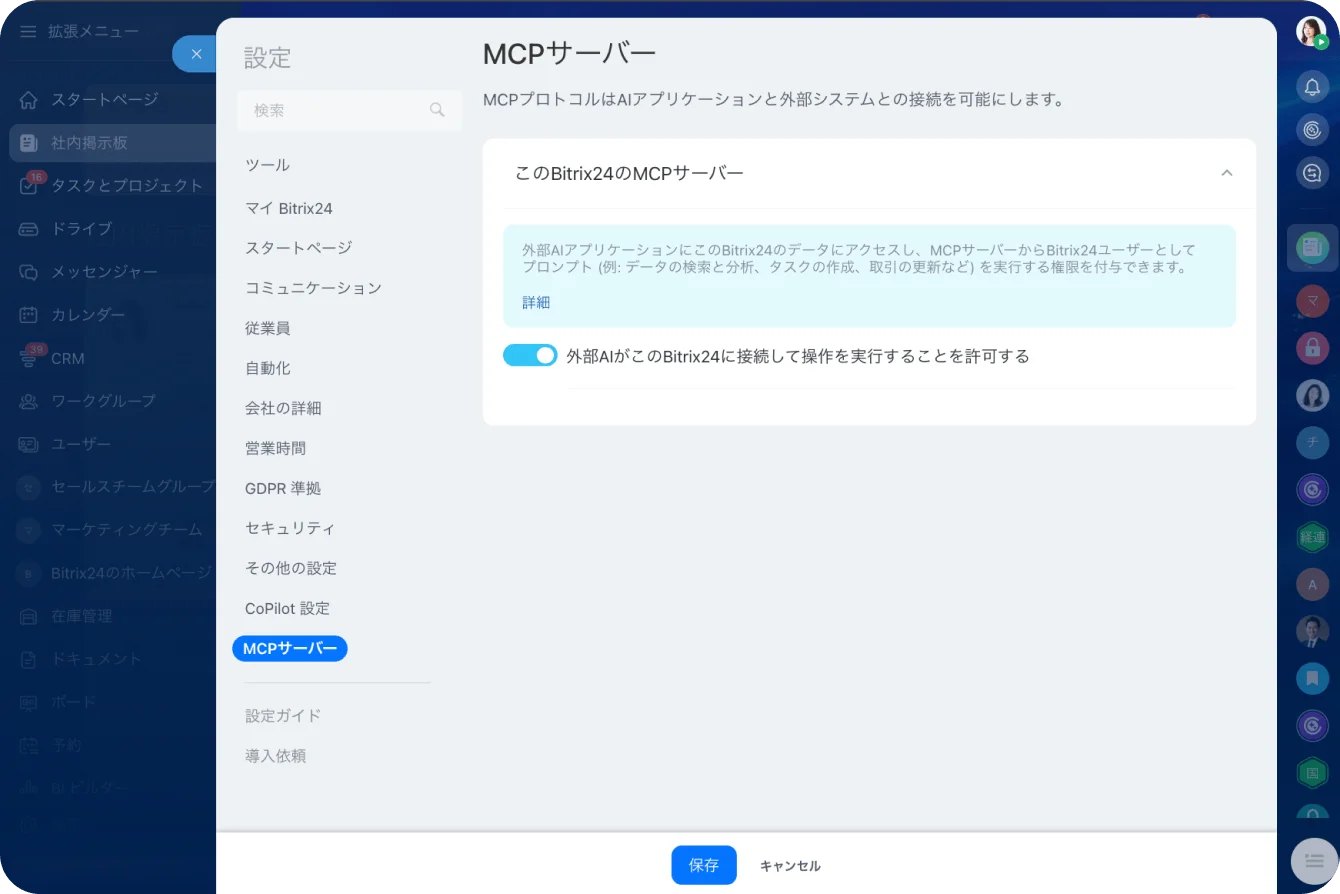This screenshot has height=894, width=1340.
Task: Open the user profile avatar at top right
Action: point(1311,32)
